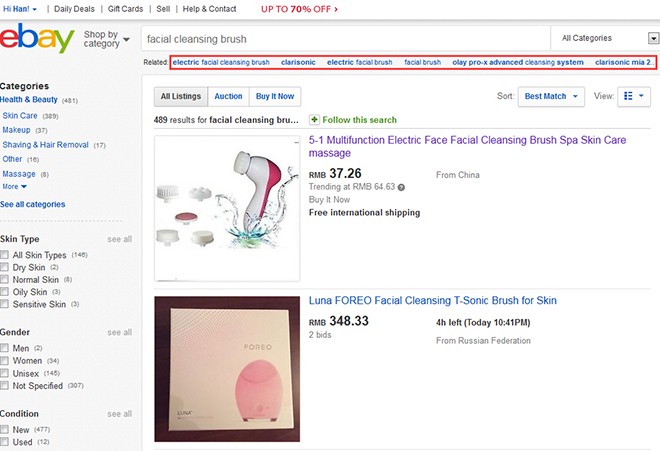Click the pink FOREO Luna product thumbnail
660x451 pixels.
tap(227, 369)
